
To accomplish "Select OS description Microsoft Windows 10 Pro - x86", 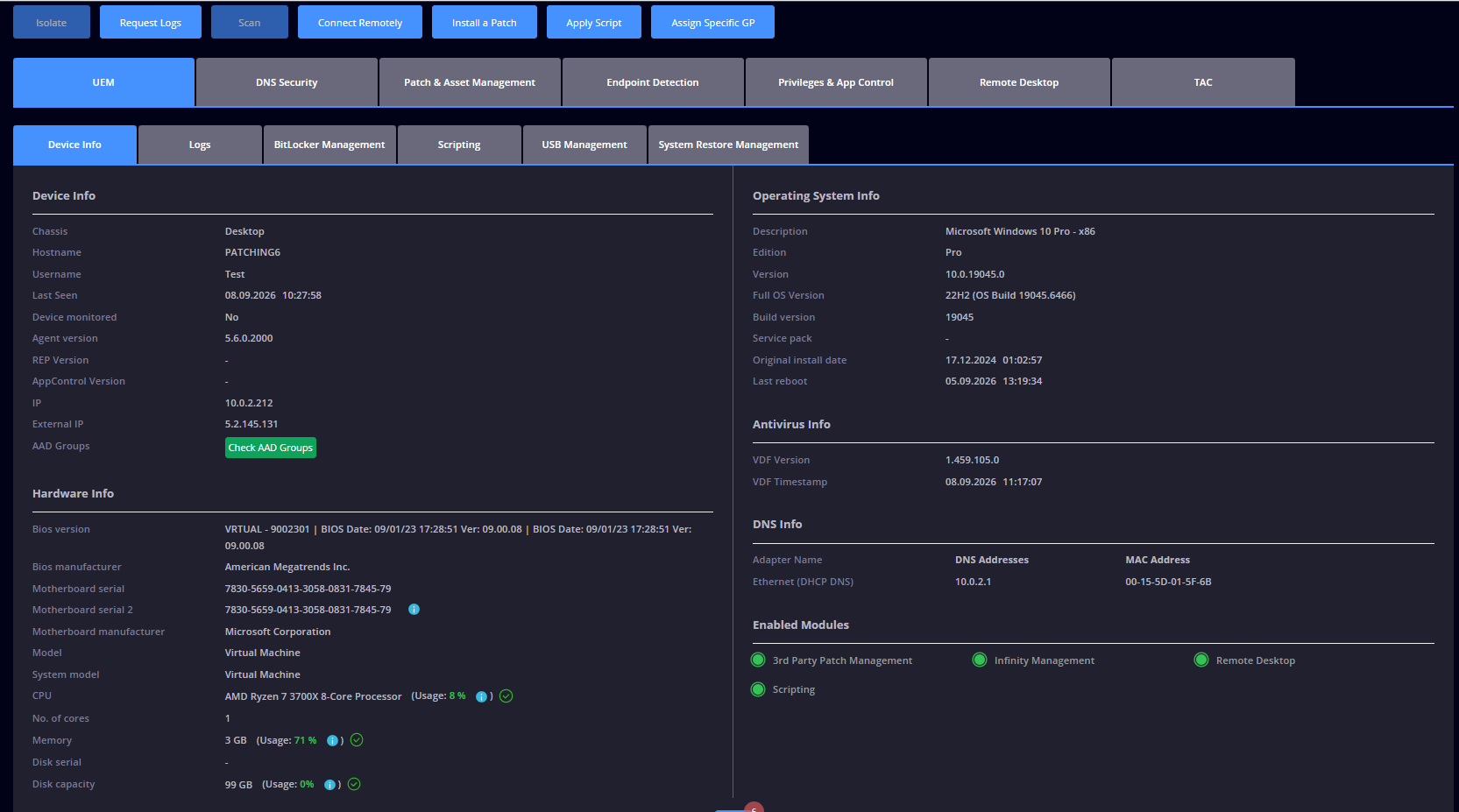I will point(1020,231).
